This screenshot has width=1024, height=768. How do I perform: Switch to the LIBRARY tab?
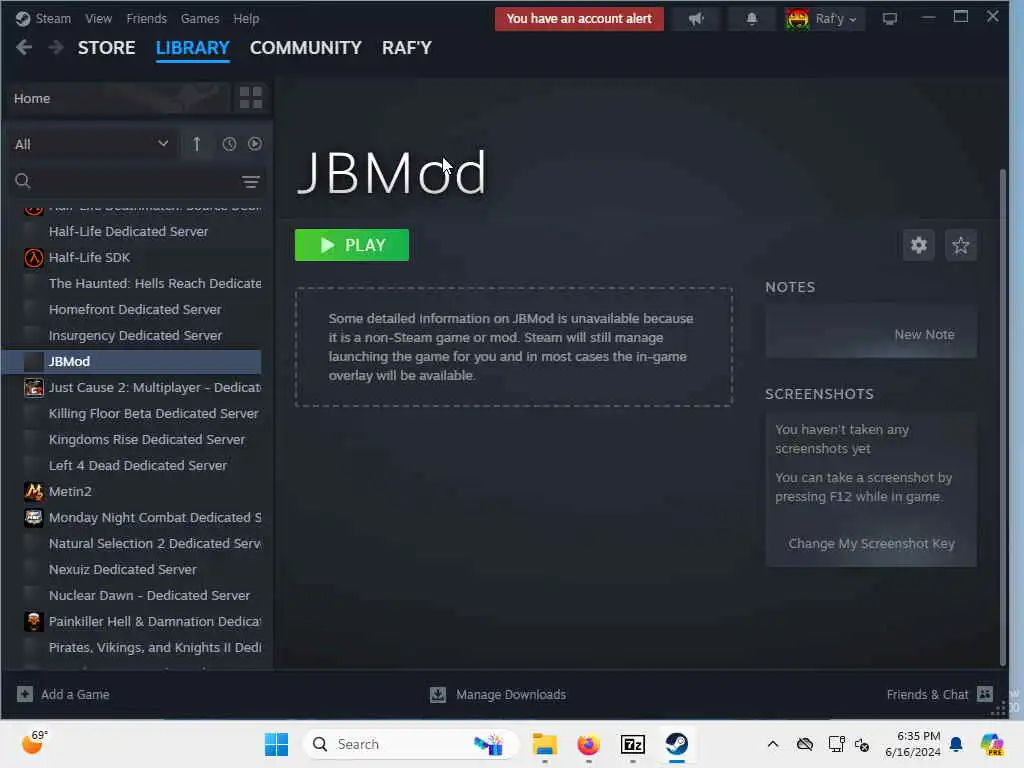193,48
